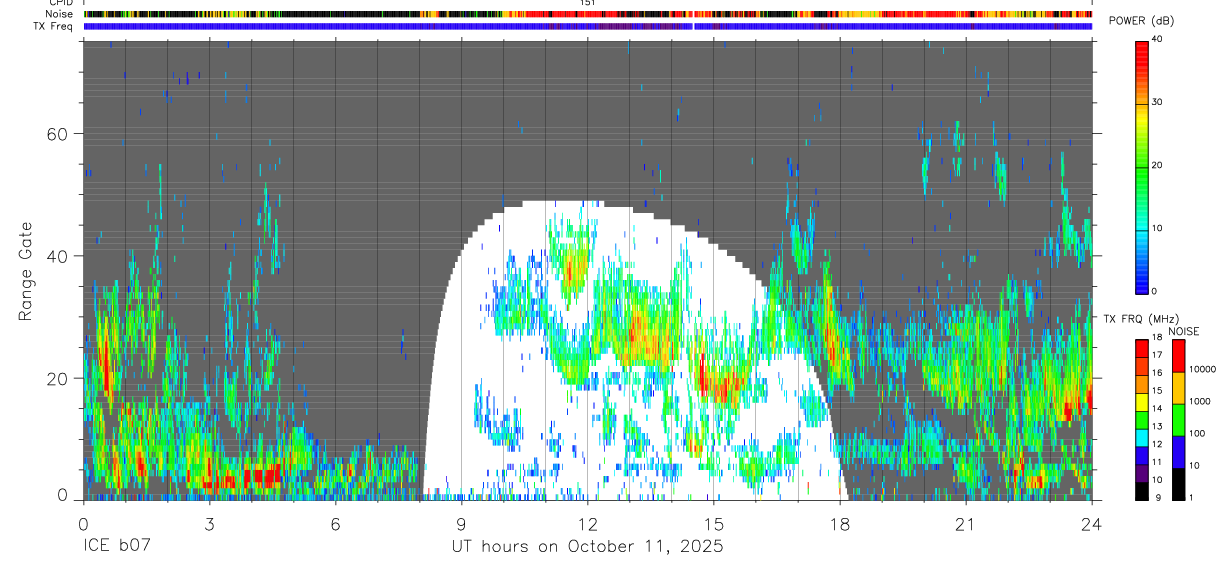Image resolution: width=1228 pixels, height=567 pixels.
Task: Click the 21 hour tick on the time axis
Action: click(x=966, y=524)
